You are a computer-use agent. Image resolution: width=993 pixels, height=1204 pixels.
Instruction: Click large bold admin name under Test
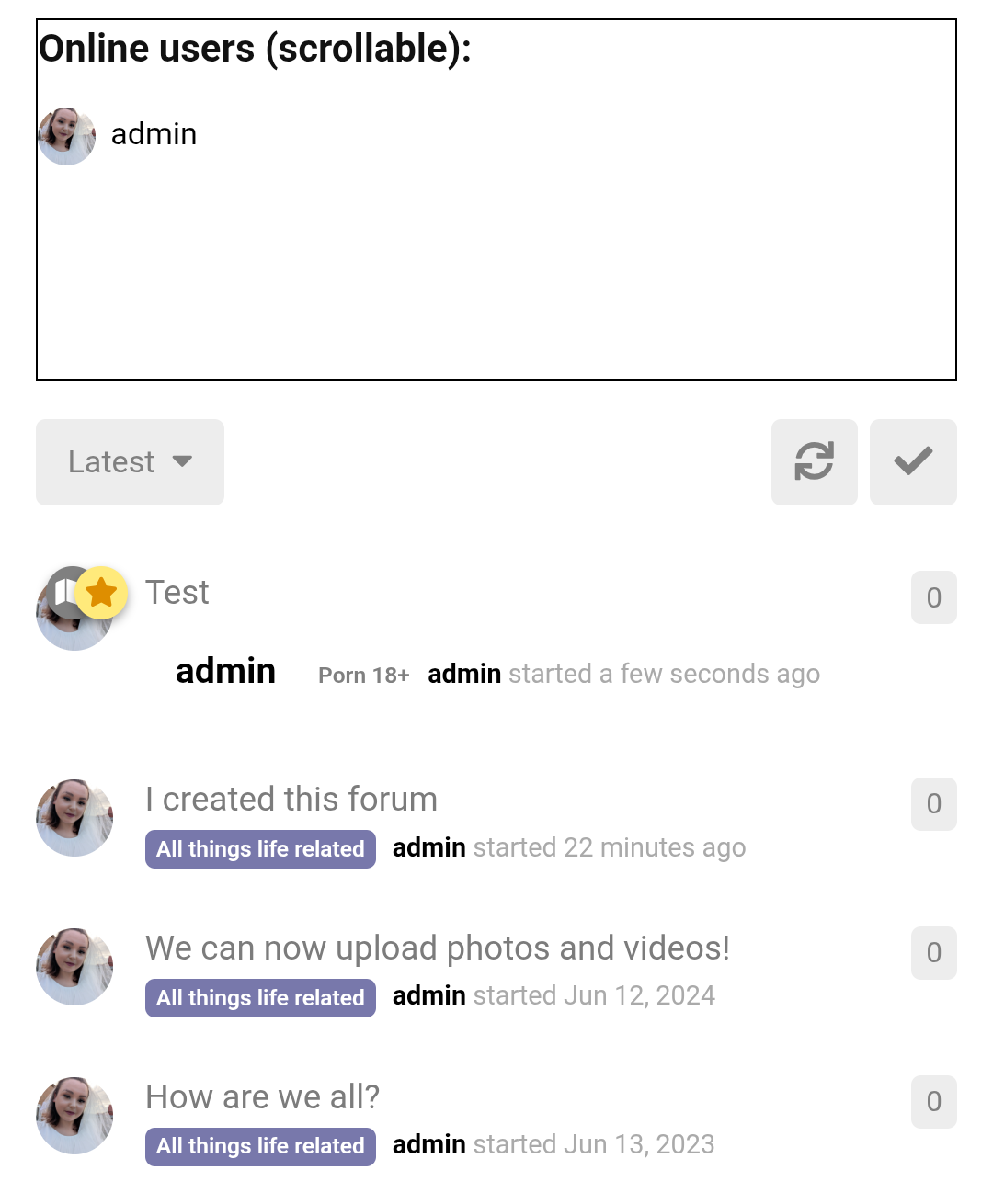click(x=225, y=671)
